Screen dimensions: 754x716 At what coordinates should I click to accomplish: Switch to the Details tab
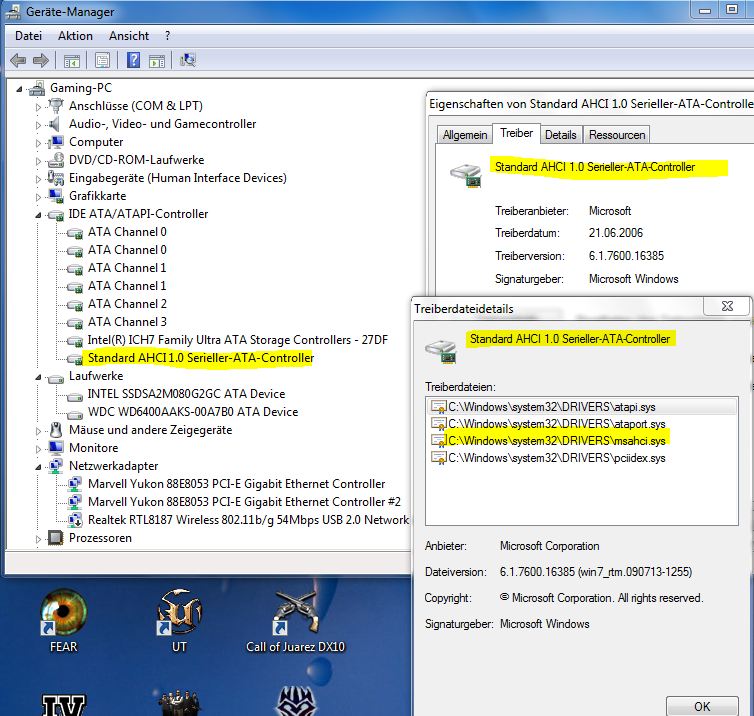pyautogui.click(x=561, y=135)
